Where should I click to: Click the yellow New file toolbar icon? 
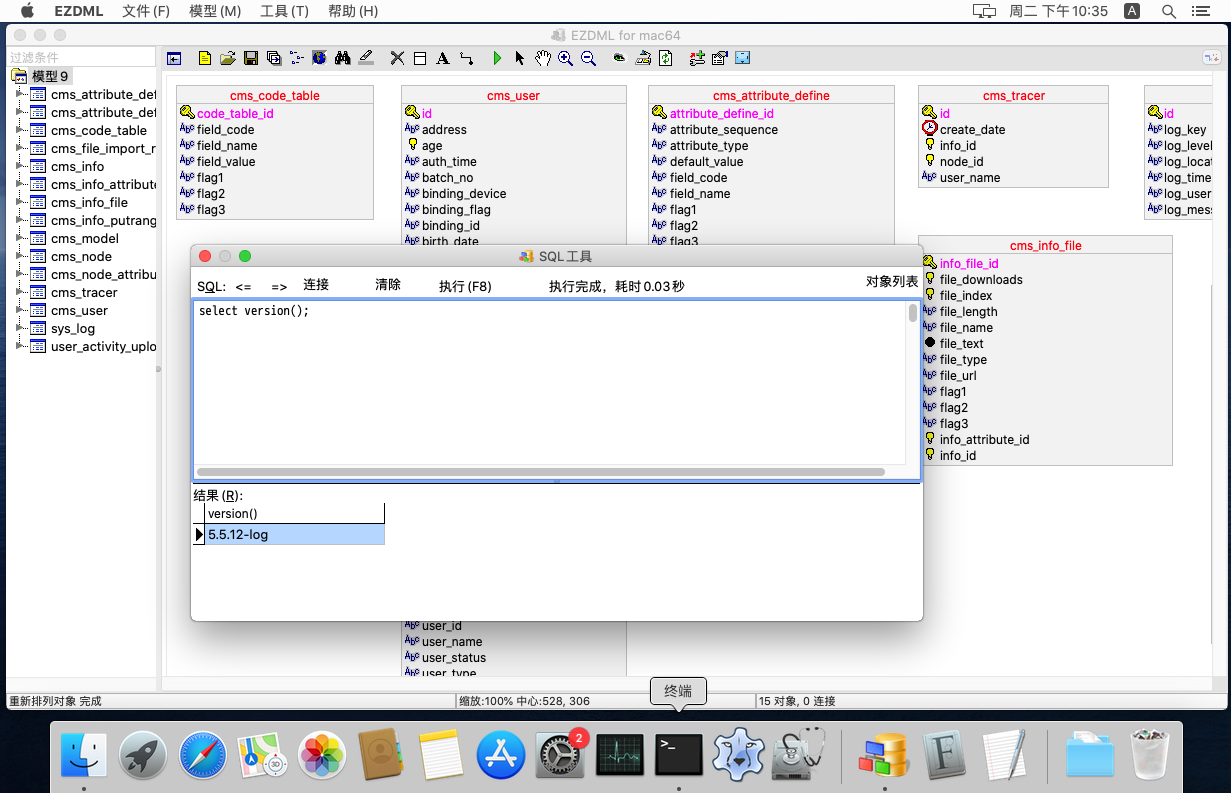click(x=205, y=59)
